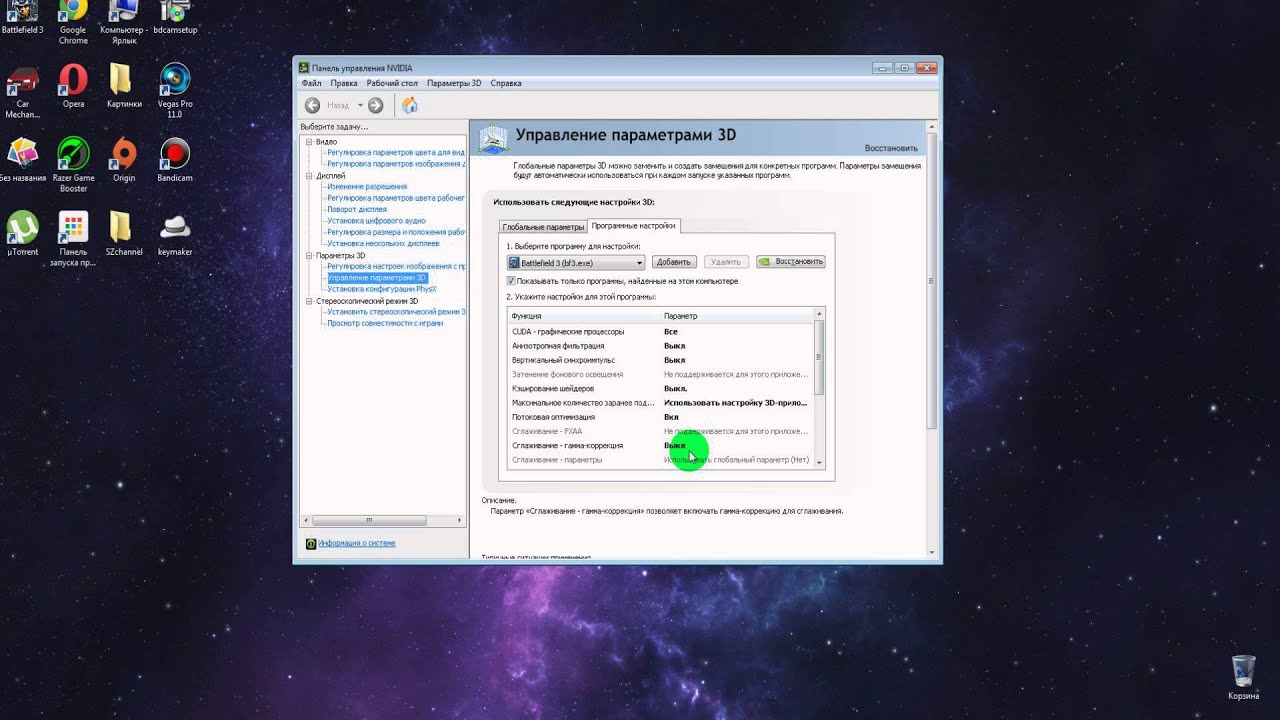The image size is (1280, 720).
Task: Click the NVIDIA icon in the title bar
Action: click(x=304, y=68)
